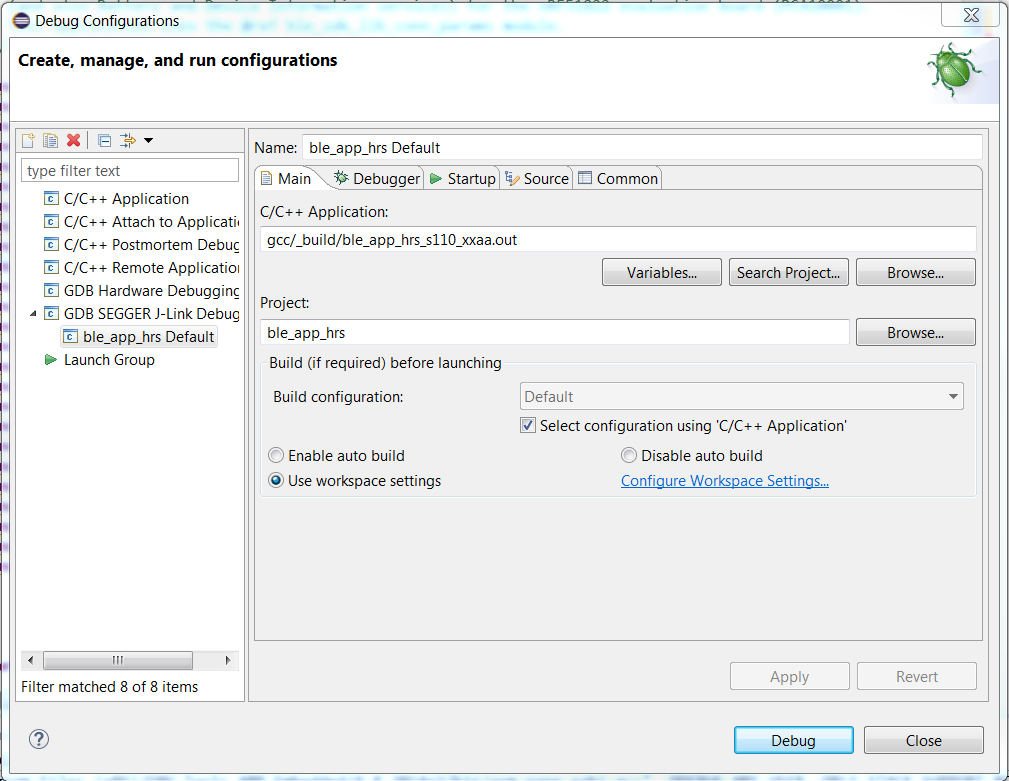
Task: Switch to the Debugger tab
Action: click(x=376, y=178)
